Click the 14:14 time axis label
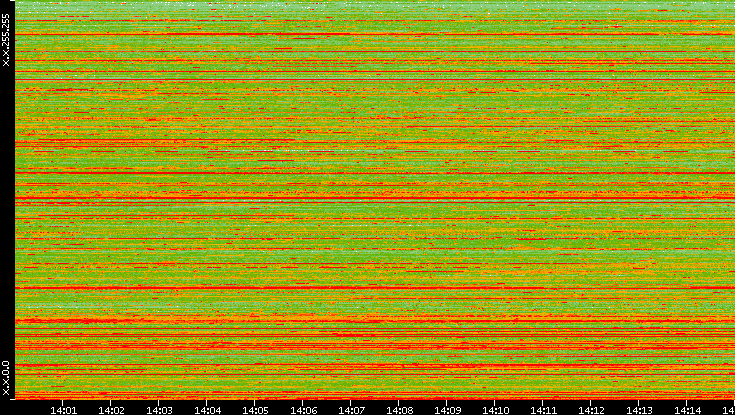Viewport: 735px width, 415px height. point(687,410)
